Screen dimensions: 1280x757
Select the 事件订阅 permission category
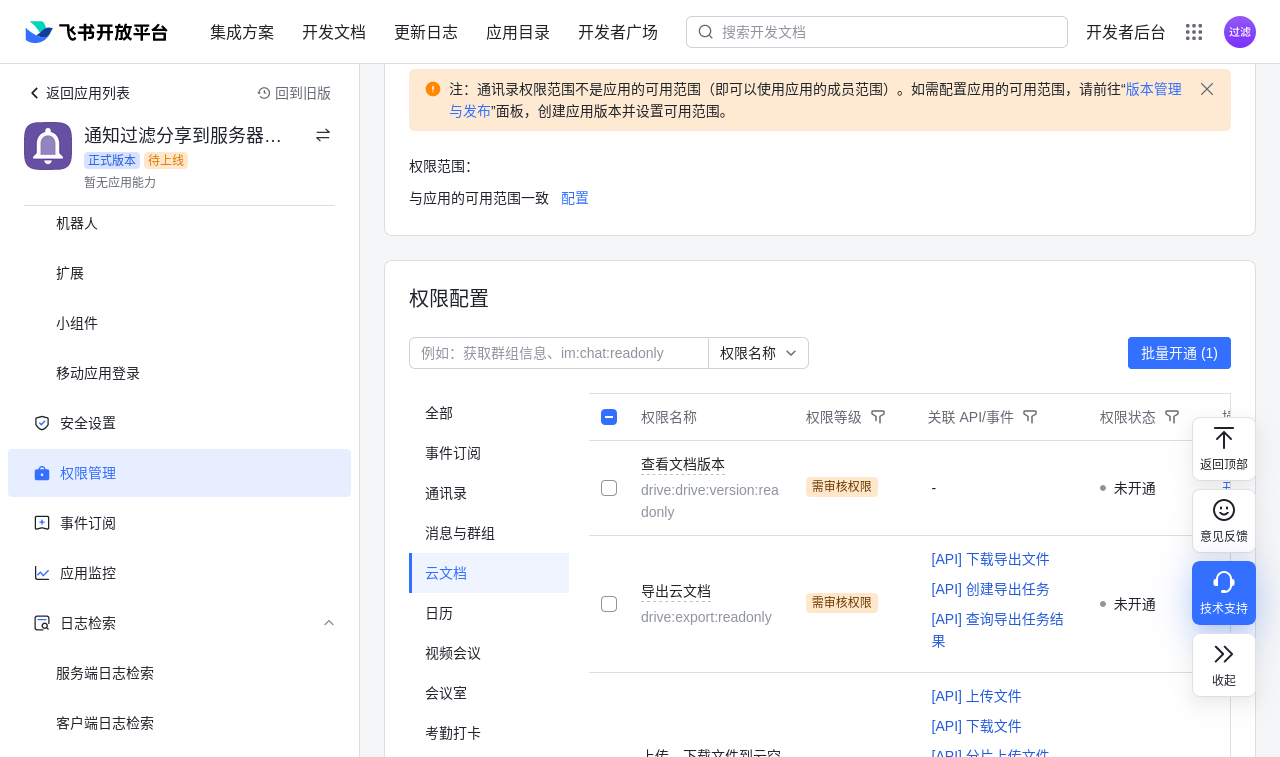point(489,453)
